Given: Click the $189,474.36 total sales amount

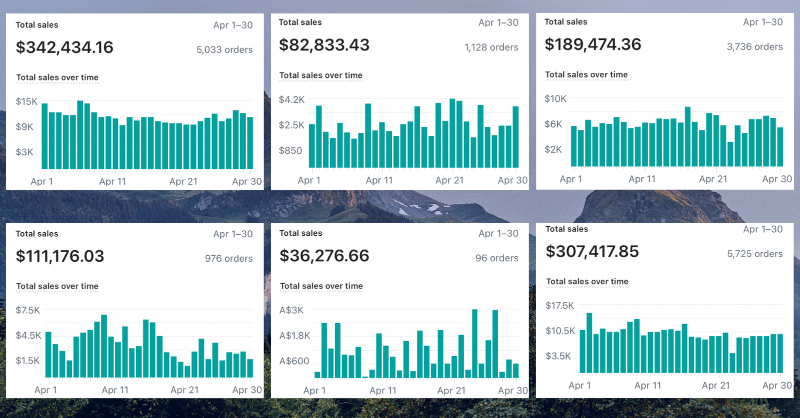Looking at the screenshot, I should click(593, 44).
